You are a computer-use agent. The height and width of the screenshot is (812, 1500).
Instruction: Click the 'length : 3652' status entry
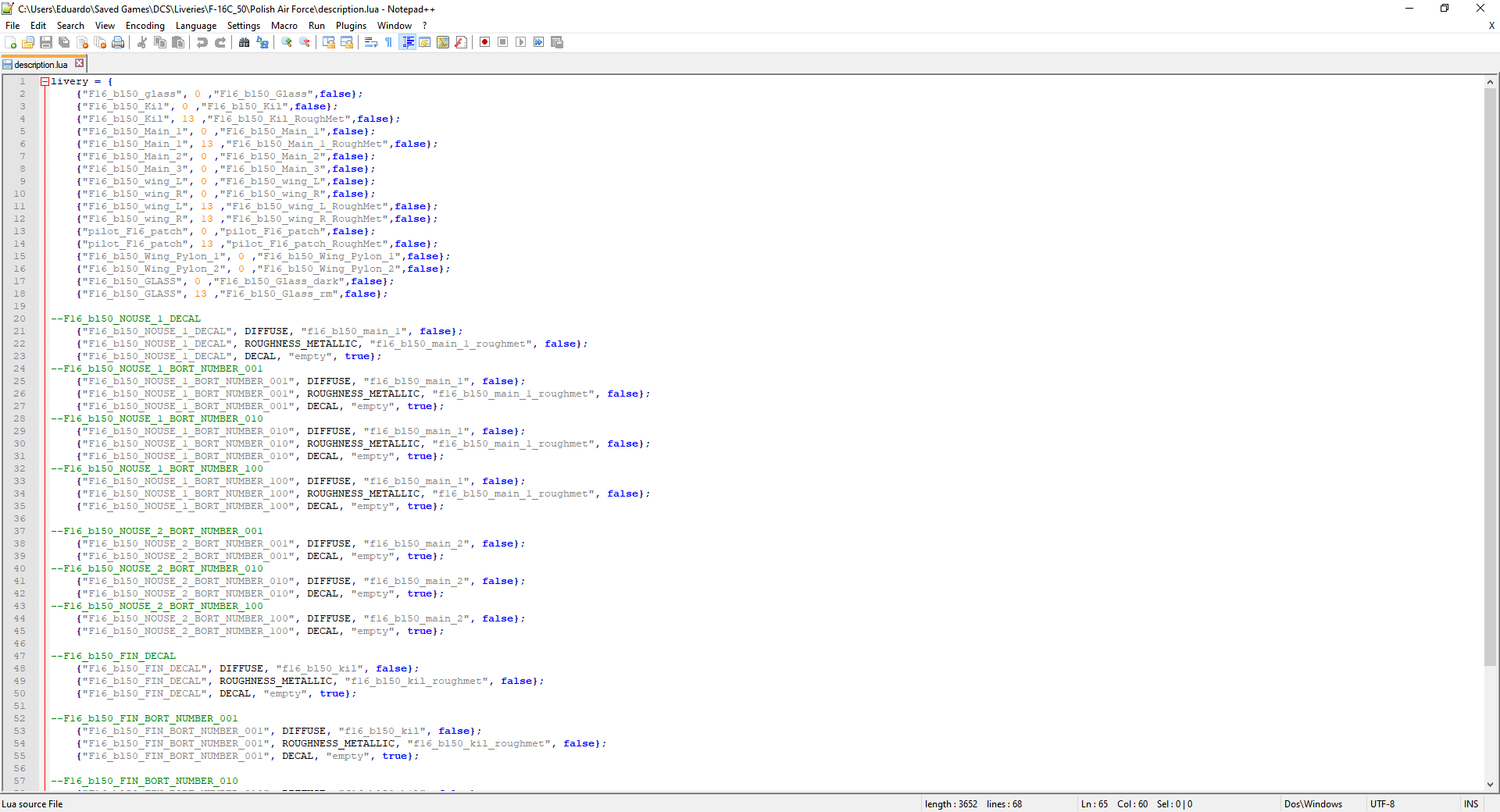click(951, 804)
